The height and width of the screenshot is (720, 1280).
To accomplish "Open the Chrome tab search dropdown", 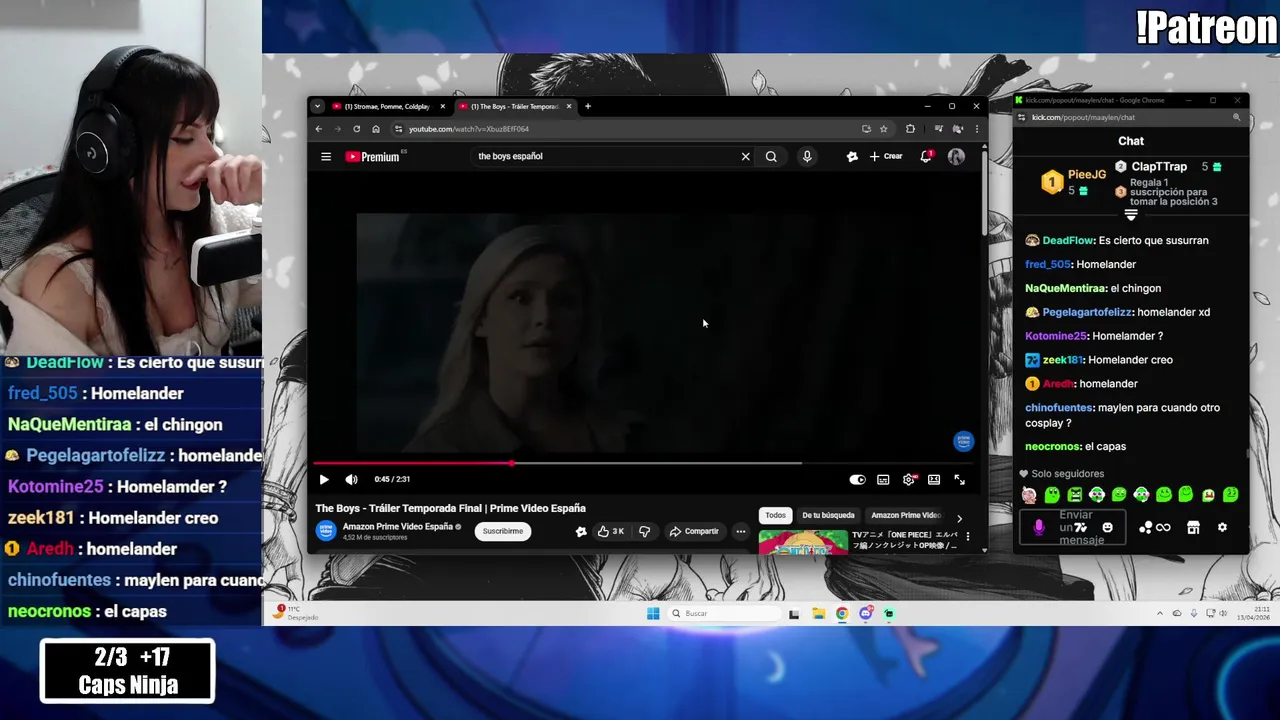I will click(x=317, y=106).
